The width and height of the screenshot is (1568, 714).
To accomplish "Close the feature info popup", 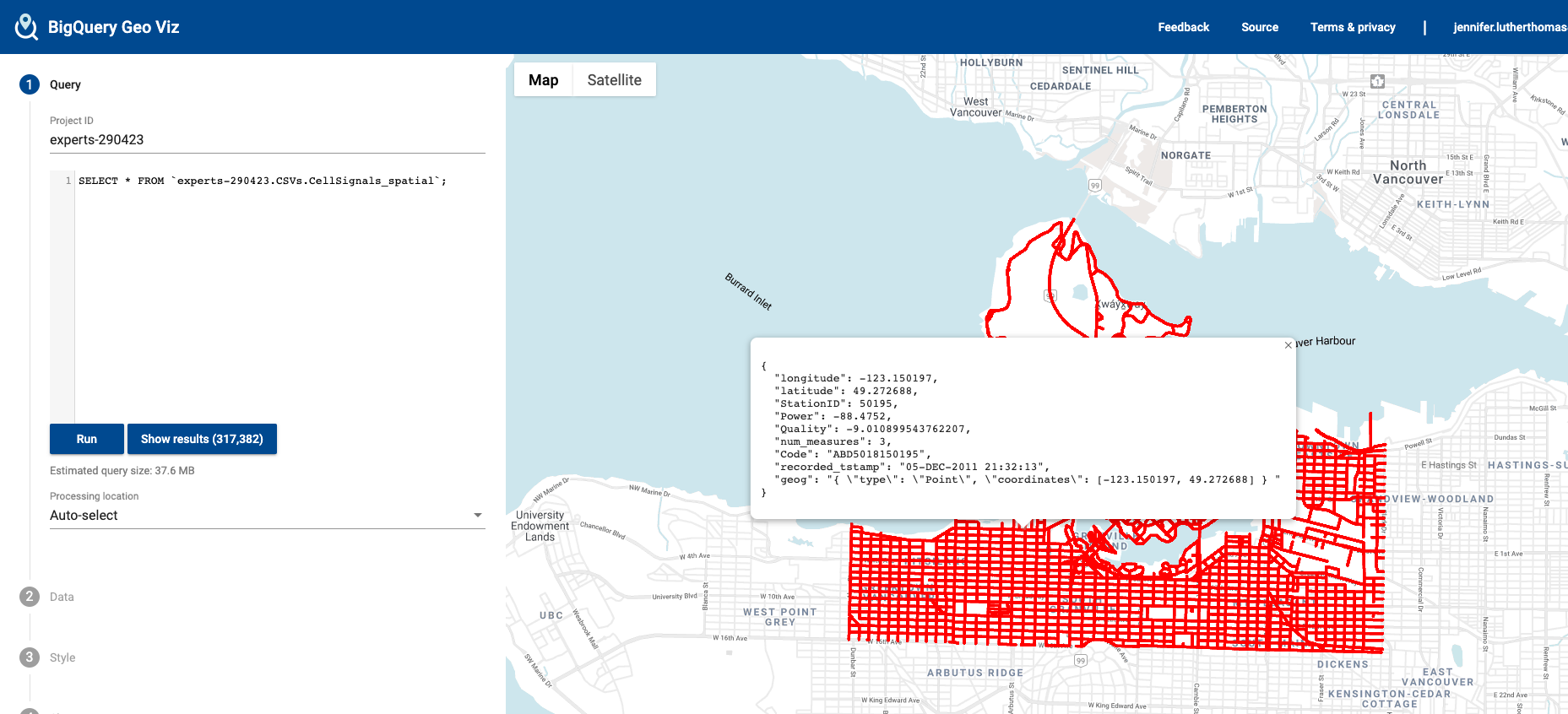I will point(1289,345).
